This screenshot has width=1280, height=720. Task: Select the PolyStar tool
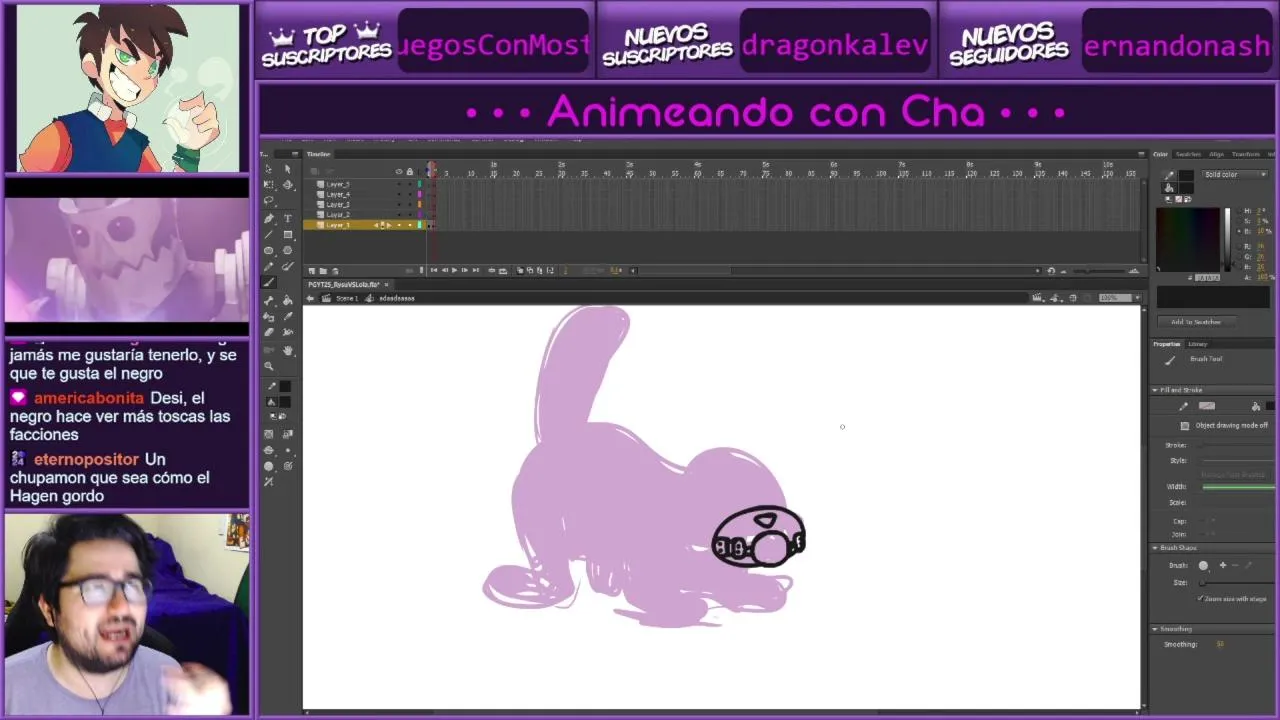coord(288,250)
